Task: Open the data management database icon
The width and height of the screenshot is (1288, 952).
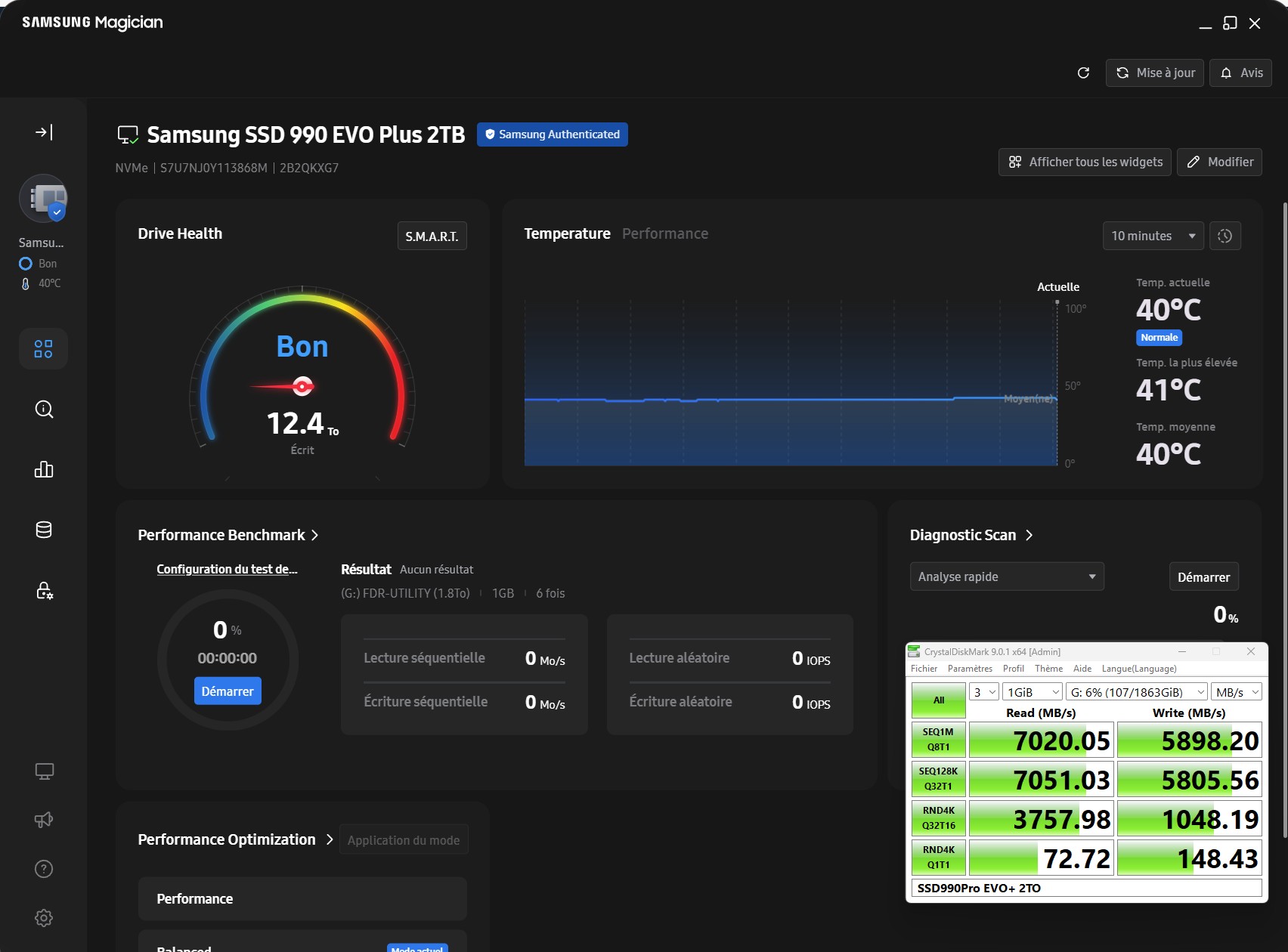Action: 44,530
